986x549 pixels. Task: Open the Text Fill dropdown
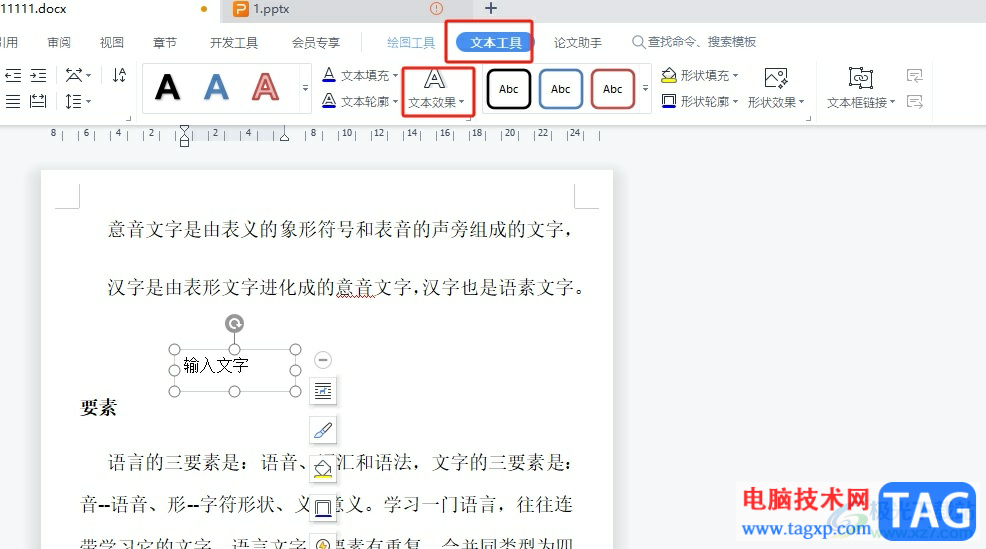pyautogui.click(x=360, y=75)
